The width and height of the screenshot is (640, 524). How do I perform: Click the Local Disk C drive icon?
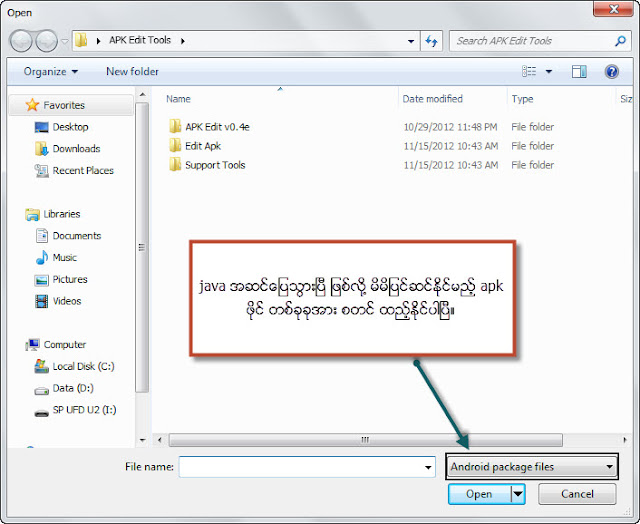pyautogui.click(x=42, y=366)
